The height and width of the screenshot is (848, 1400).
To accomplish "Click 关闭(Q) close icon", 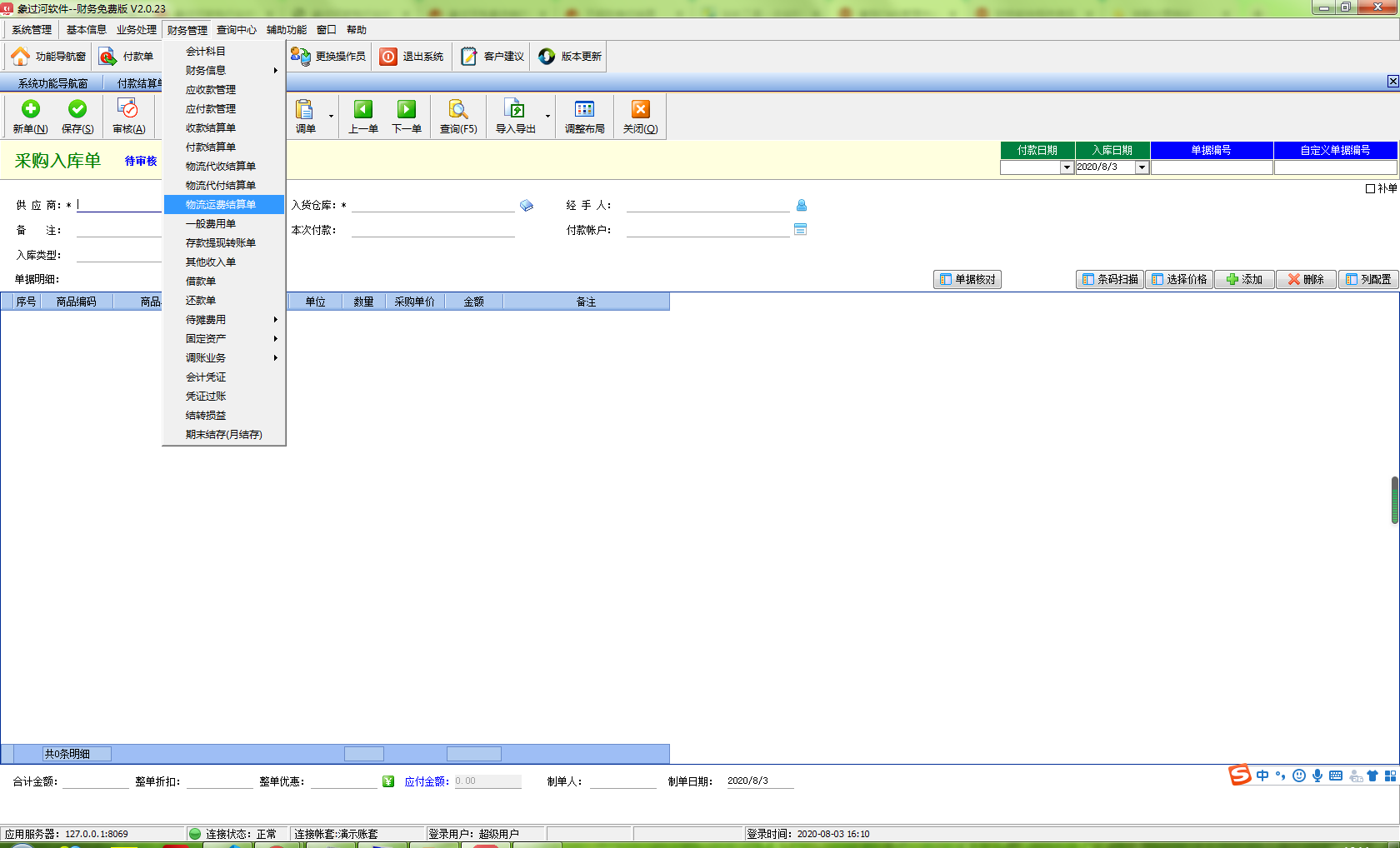I will coord(640,109).
